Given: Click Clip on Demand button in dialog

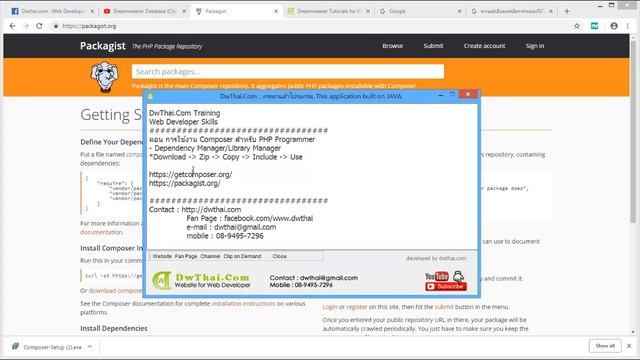Looking at the screenshot, I should 242,256.
